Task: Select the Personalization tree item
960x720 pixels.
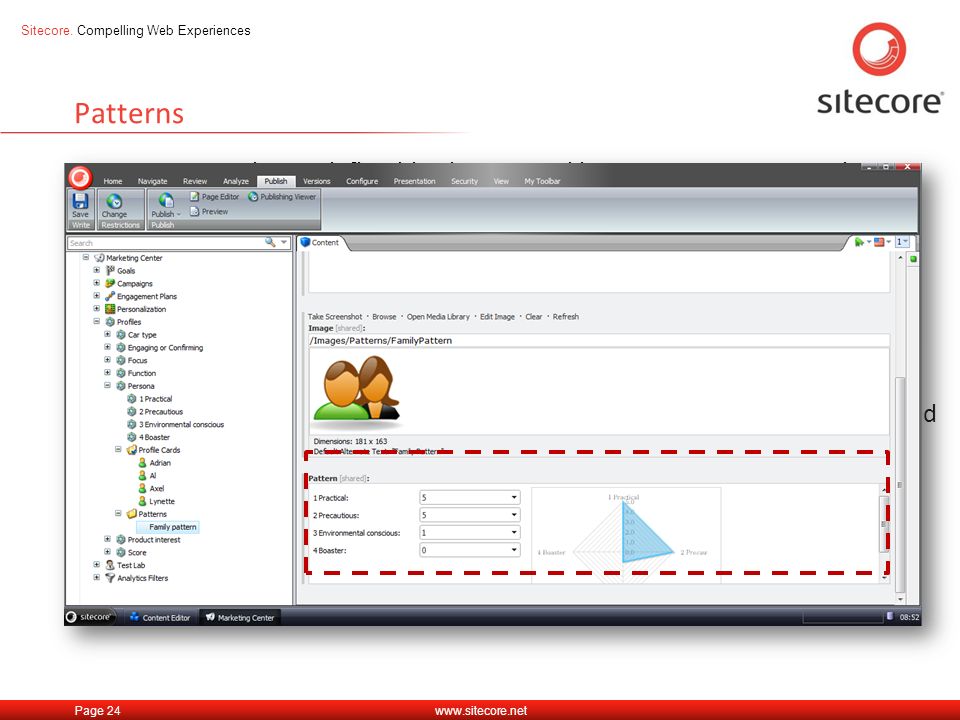Action: [135, 309]
